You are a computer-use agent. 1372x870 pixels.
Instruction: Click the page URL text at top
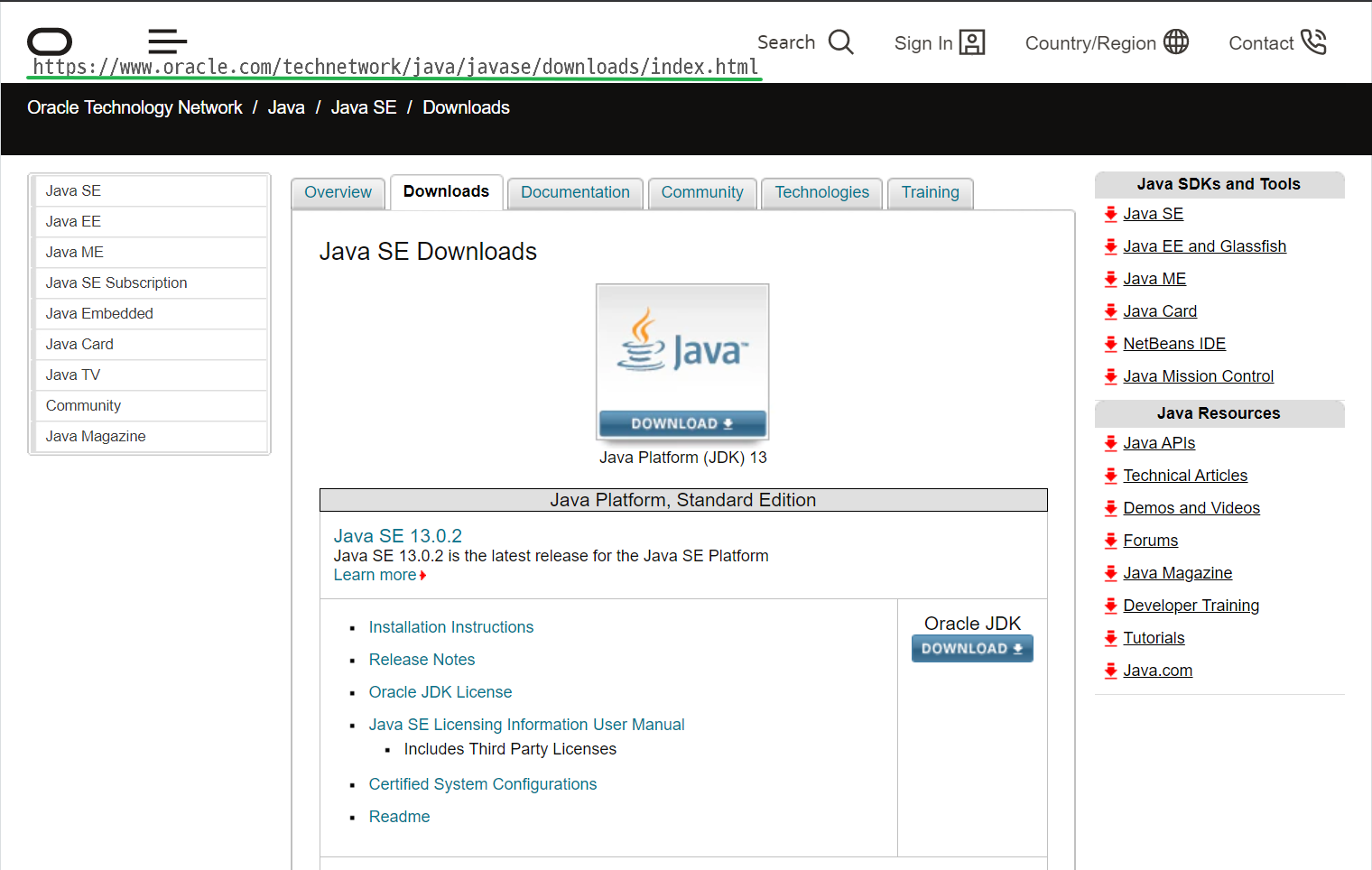click(x=395, y=67)
